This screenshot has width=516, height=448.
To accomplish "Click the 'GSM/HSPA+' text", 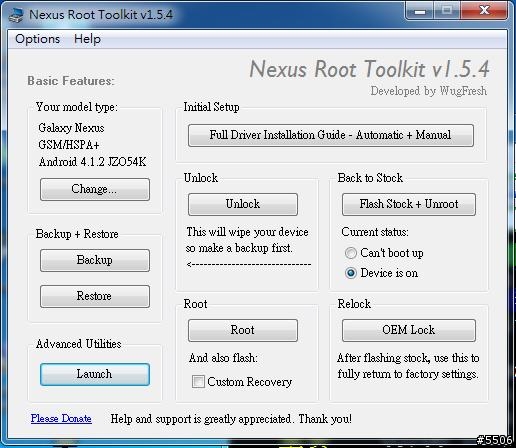I will point(69,145).
